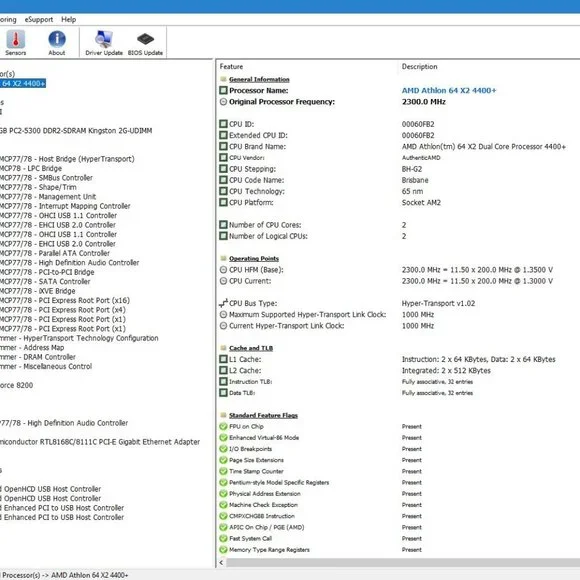Click the CPU ID row icon

tap(223, 124)
